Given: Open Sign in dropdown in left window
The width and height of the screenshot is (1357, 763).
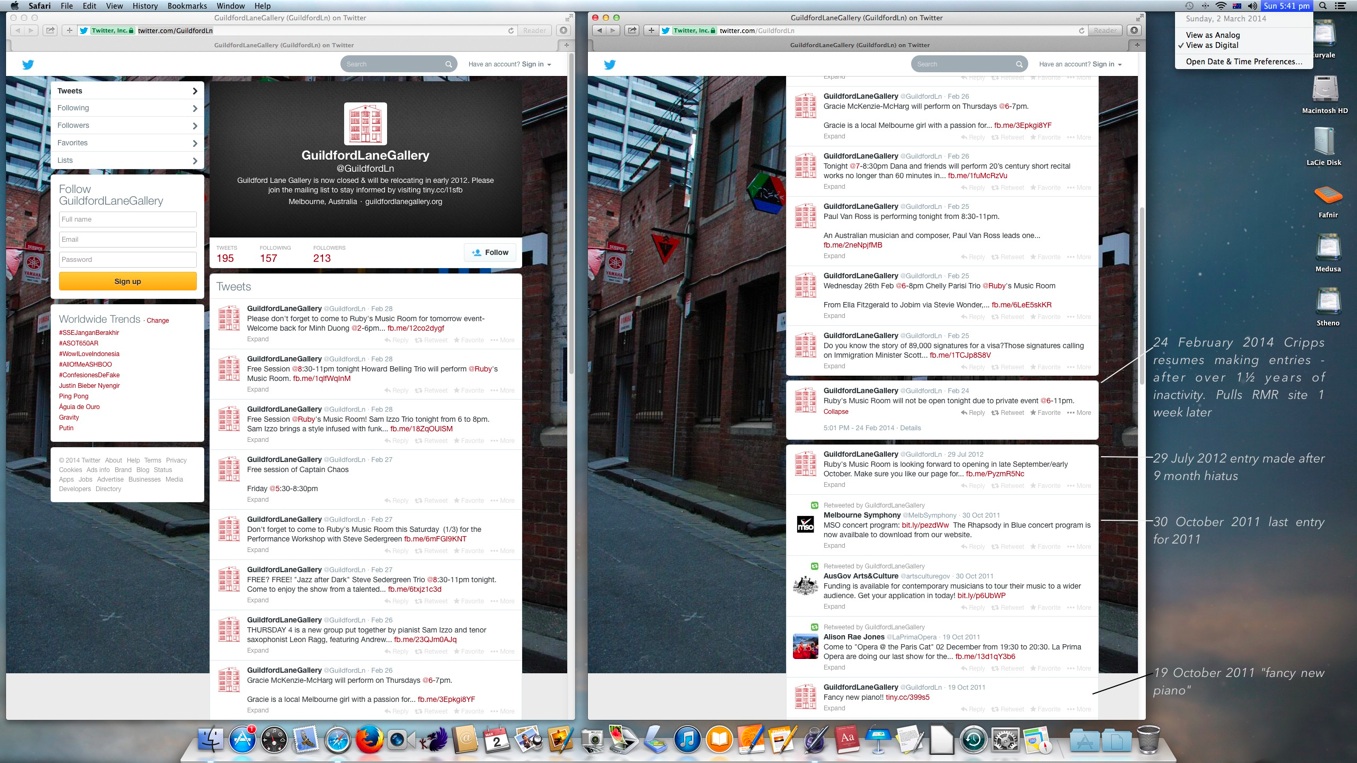Looking at the screenshot, I should (x=535, y=64).
